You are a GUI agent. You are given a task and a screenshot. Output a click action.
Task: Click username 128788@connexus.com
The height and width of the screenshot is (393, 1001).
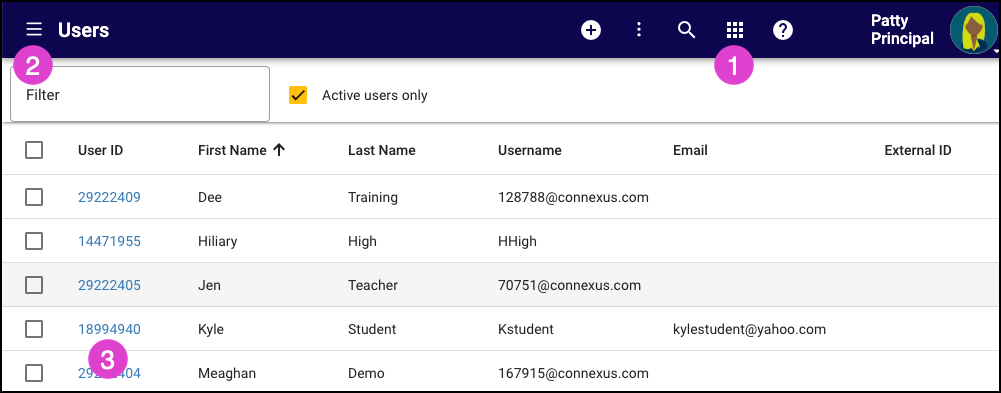573,197
